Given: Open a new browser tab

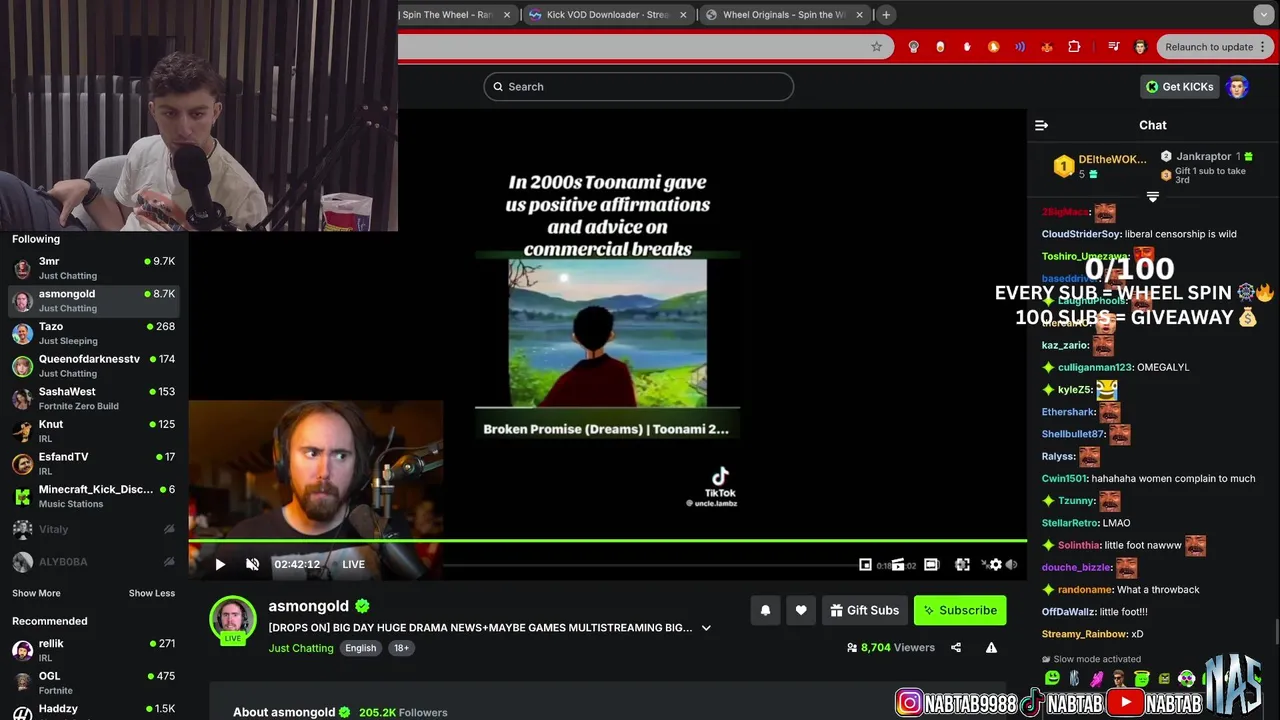Looking at the screenshot, I should point(886,15).
